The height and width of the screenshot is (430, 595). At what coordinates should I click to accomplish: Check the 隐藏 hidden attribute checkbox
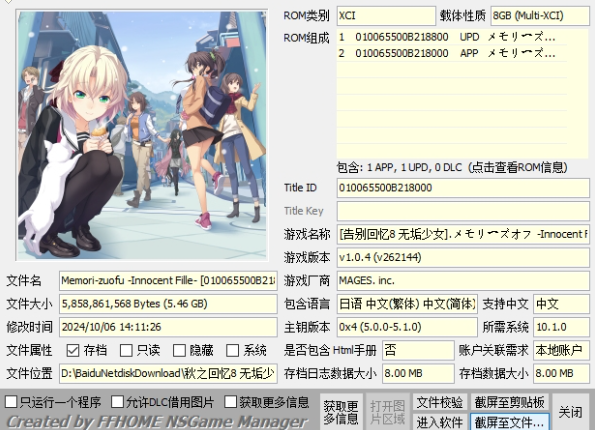(x=179, y=350)
